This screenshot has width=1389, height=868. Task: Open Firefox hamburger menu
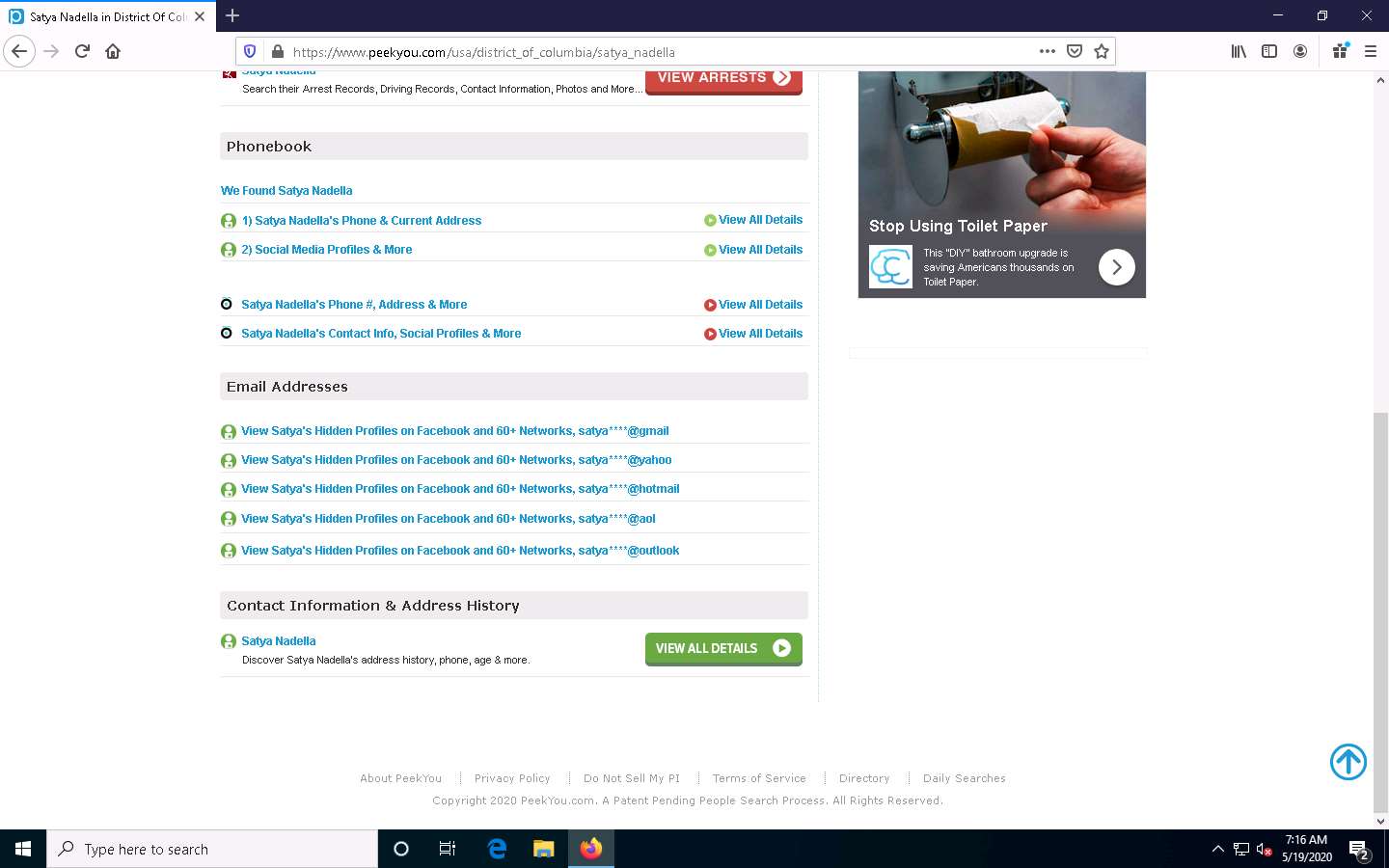(1370, 51)
